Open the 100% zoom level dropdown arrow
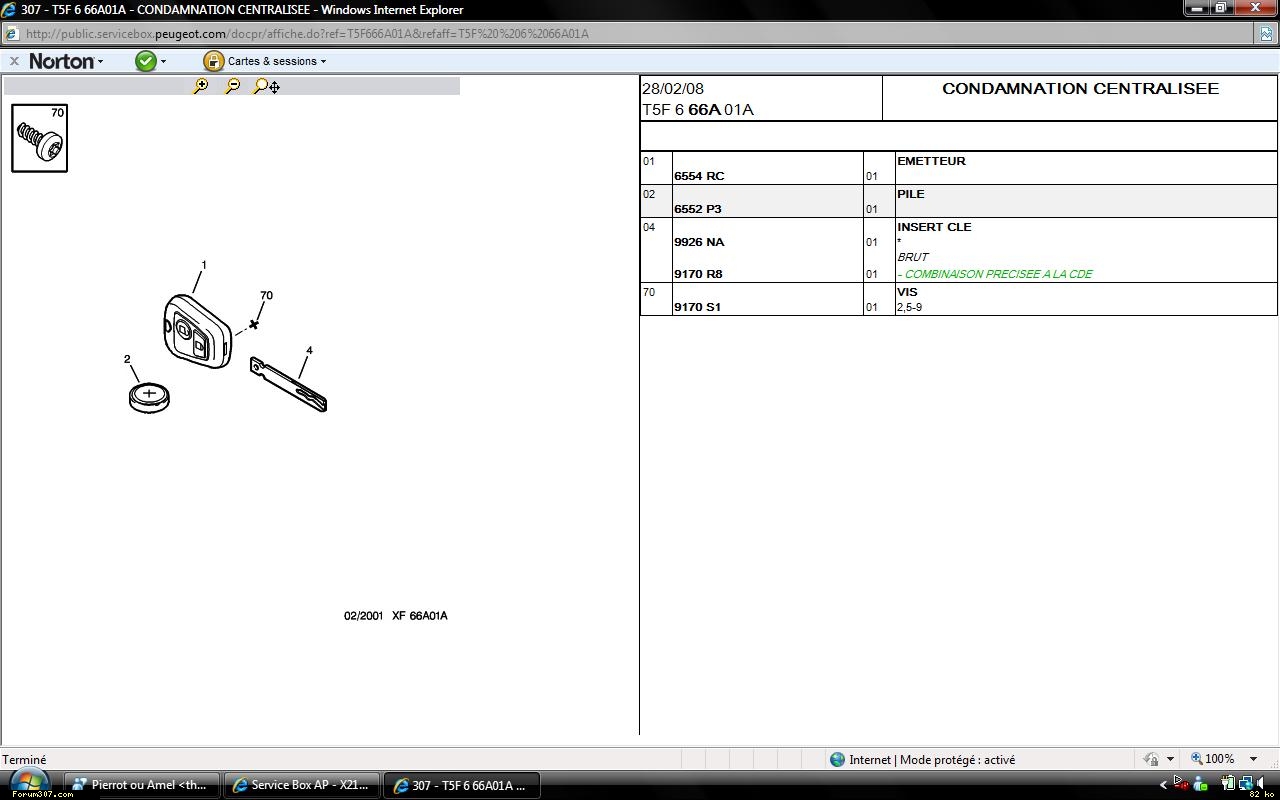This screenshot has height=800, width=1280. click(x=1253, y=759)
